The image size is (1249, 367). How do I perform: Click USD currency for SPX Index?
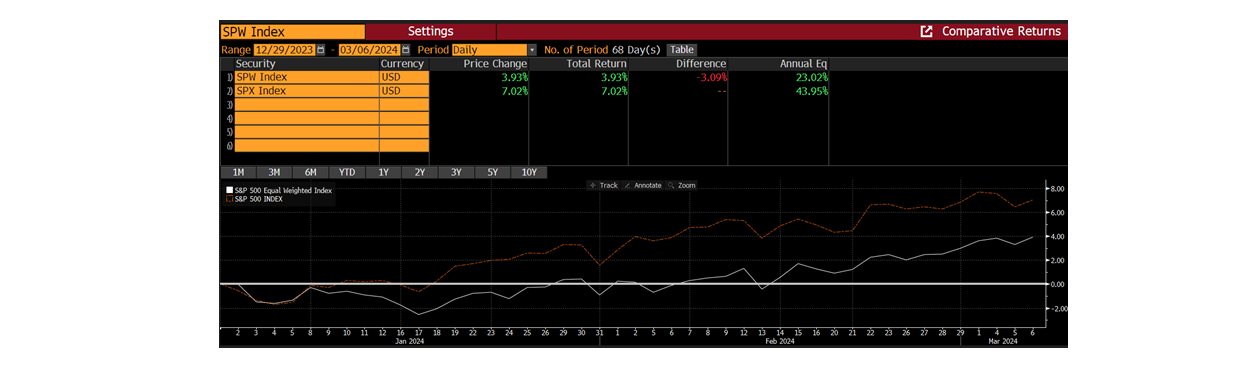[404, 91]
